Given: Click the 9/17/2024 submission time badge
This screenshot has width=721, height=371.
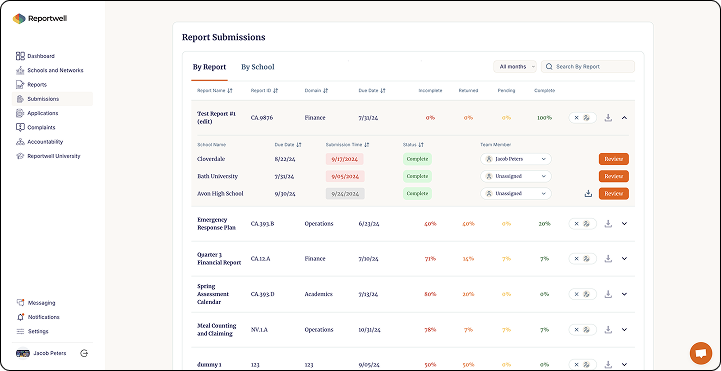Looking at the screenshot, I should pos(345,159).
